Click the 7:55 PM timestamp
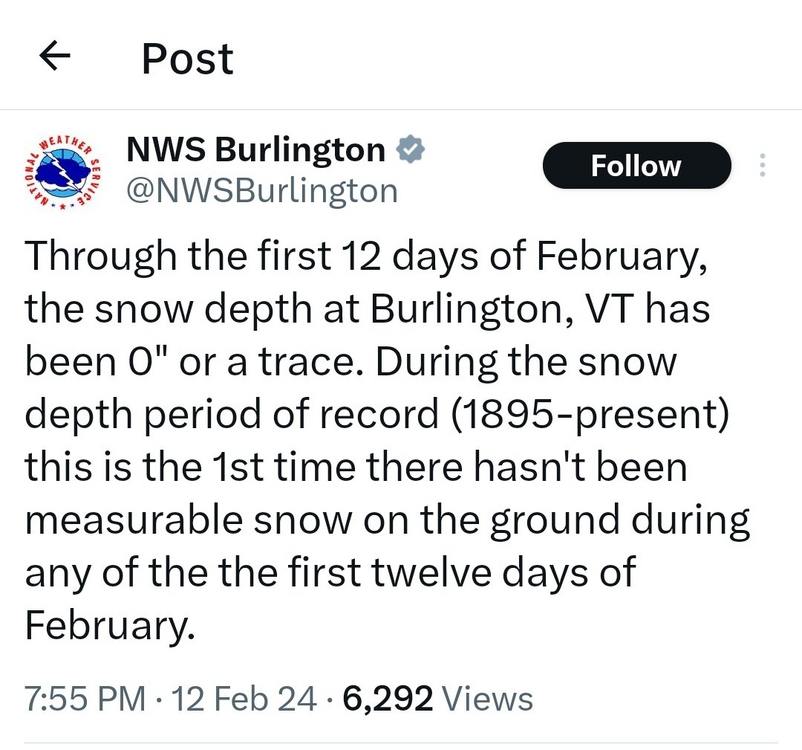 (x=85, y=698)
